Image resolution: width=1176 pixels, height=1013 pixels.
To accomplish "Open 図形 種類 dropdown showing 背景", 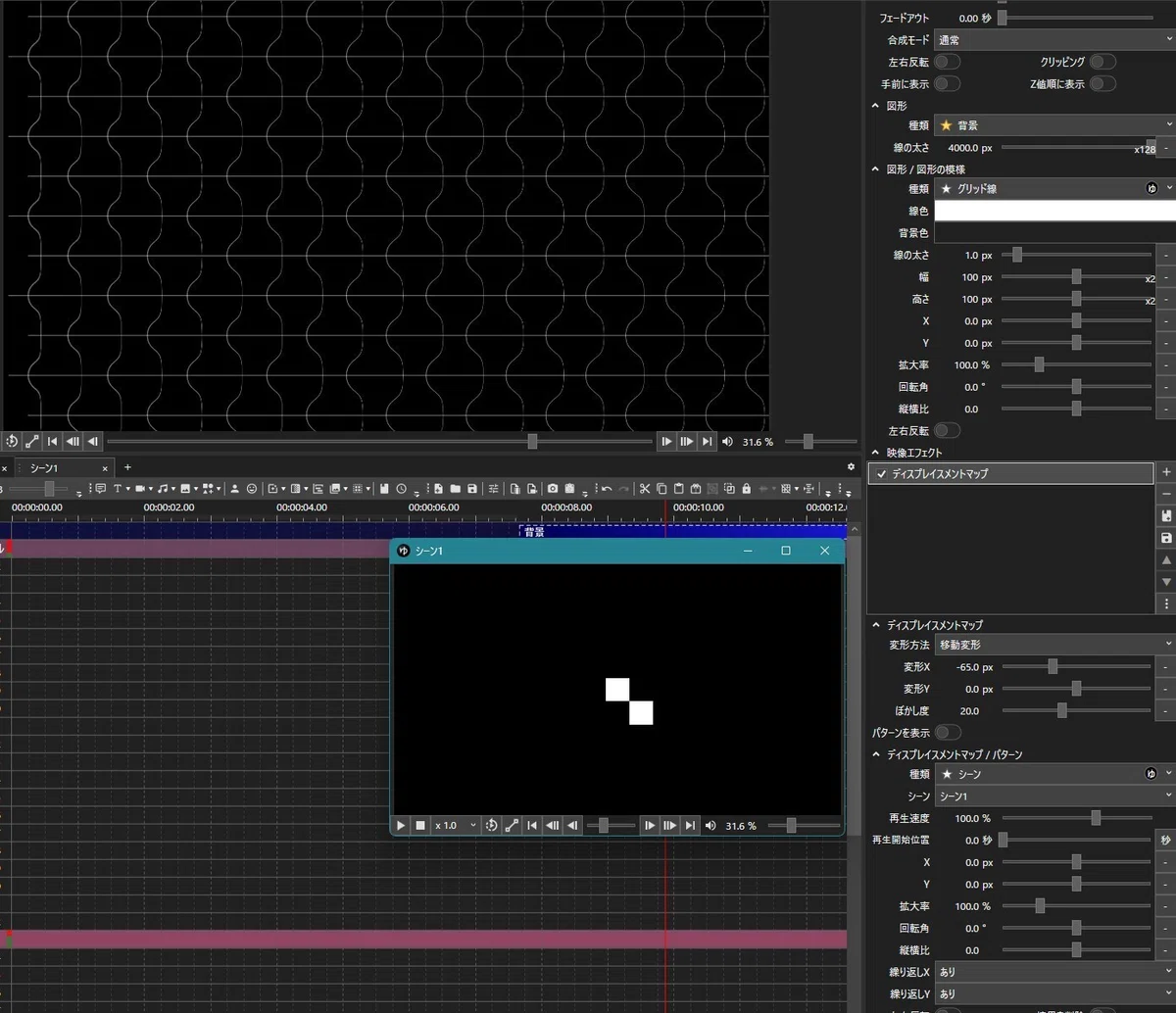I will pos(1054,125).
